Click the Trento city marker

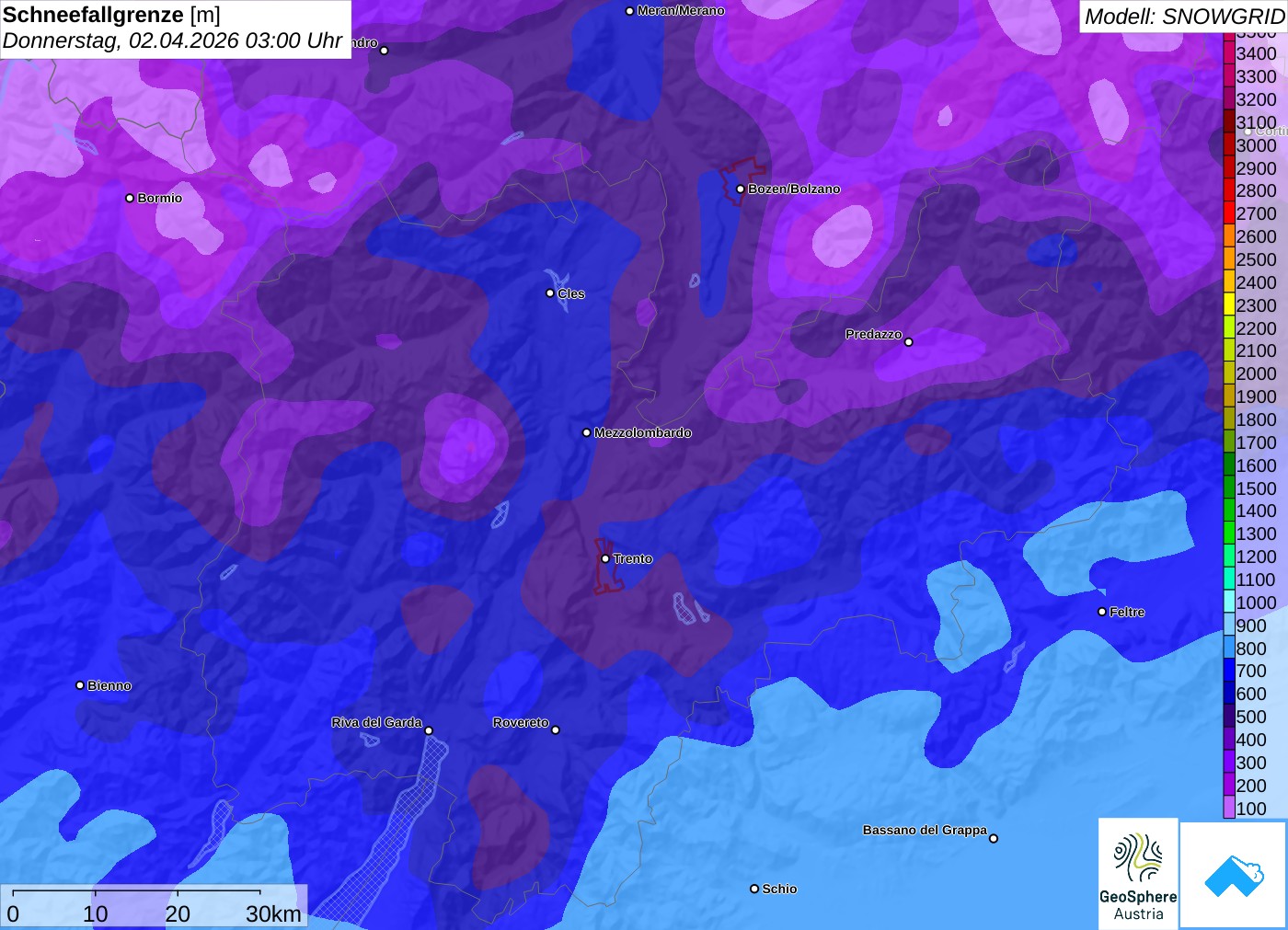pos(605,558)
